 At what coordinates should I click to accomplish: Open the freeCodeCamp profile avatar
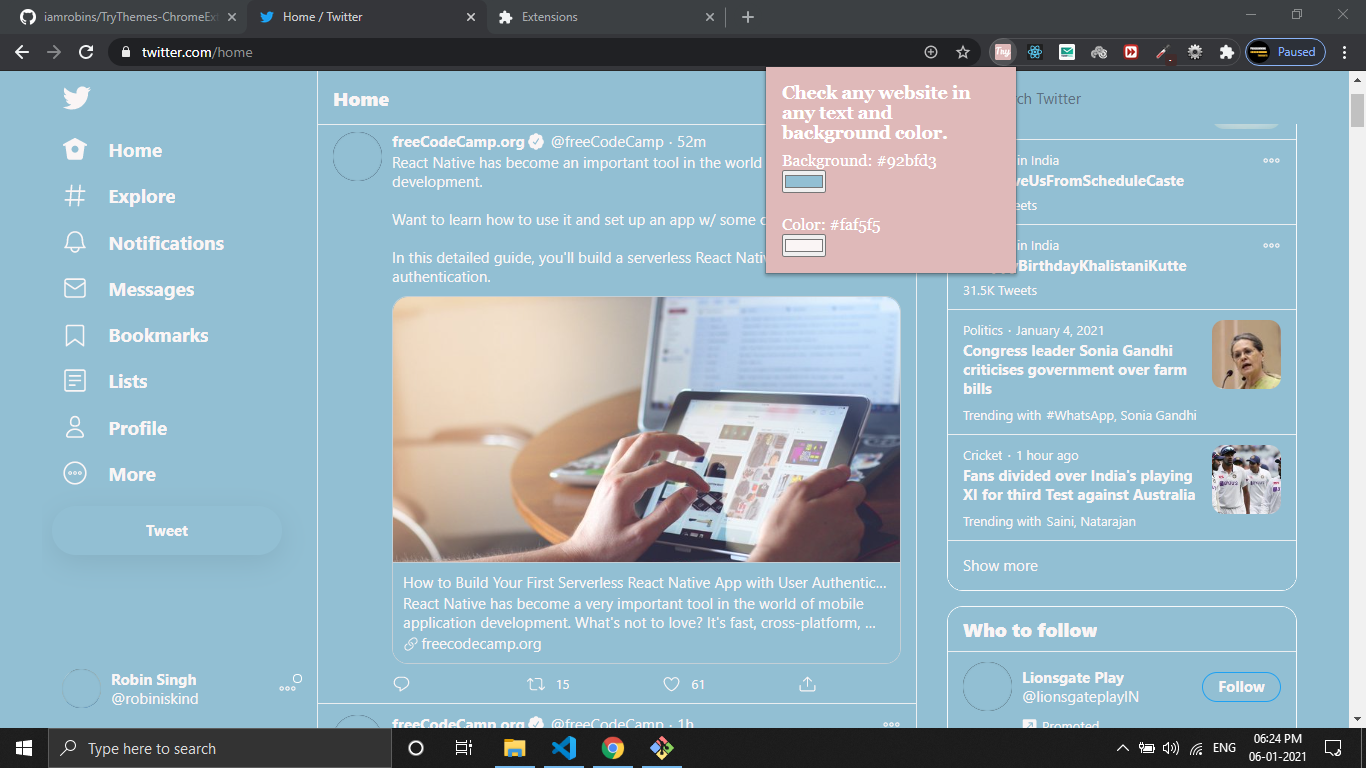[x=357, y=157]
